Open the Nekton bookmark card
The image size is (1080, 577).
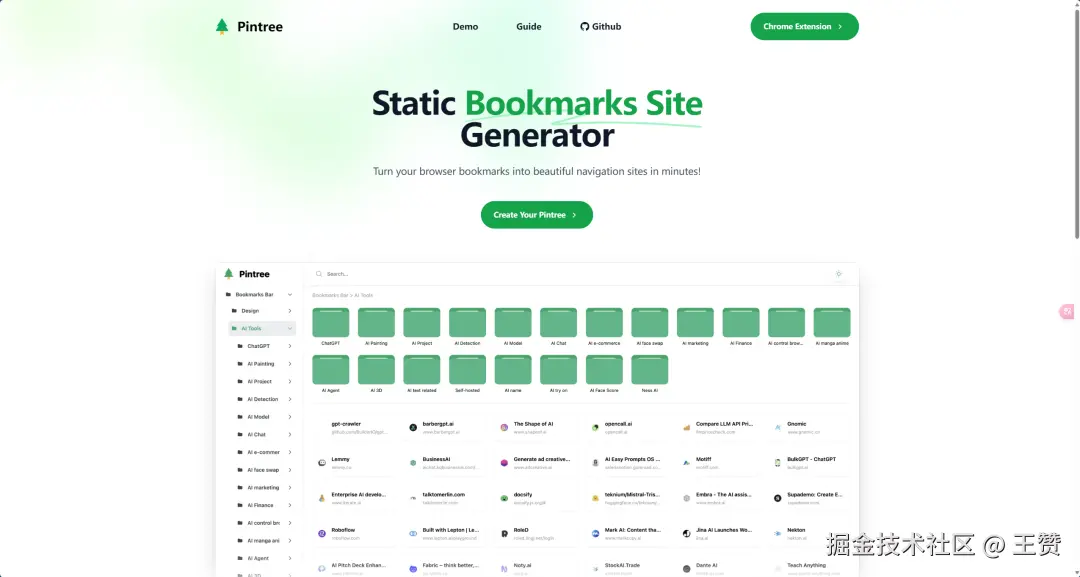[x=809, y=534]
